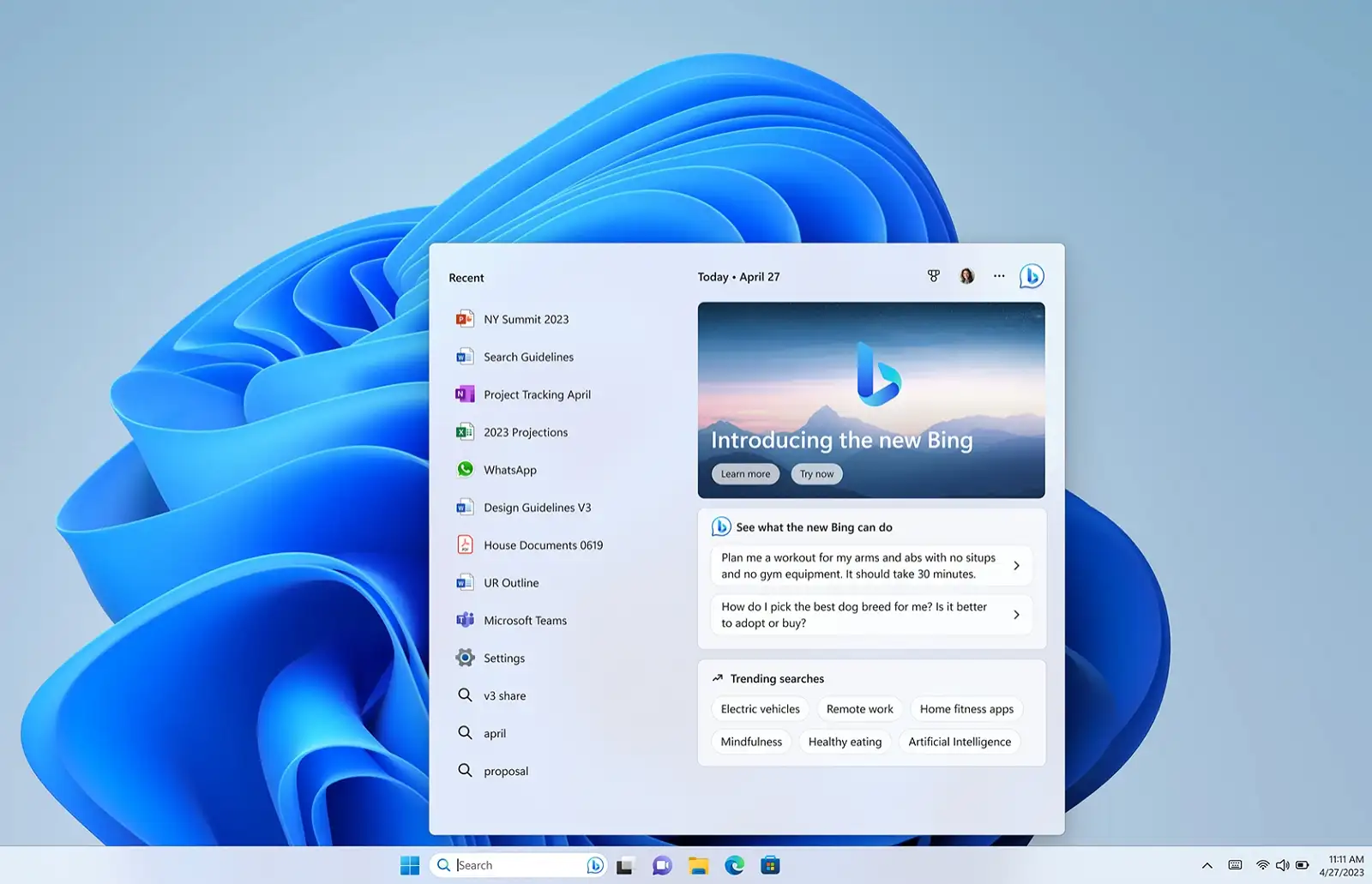Image resolution: width=1372 pixels, height=884 pixels.
Task: Select Mindfulness trending search
Action: [751, 742]
